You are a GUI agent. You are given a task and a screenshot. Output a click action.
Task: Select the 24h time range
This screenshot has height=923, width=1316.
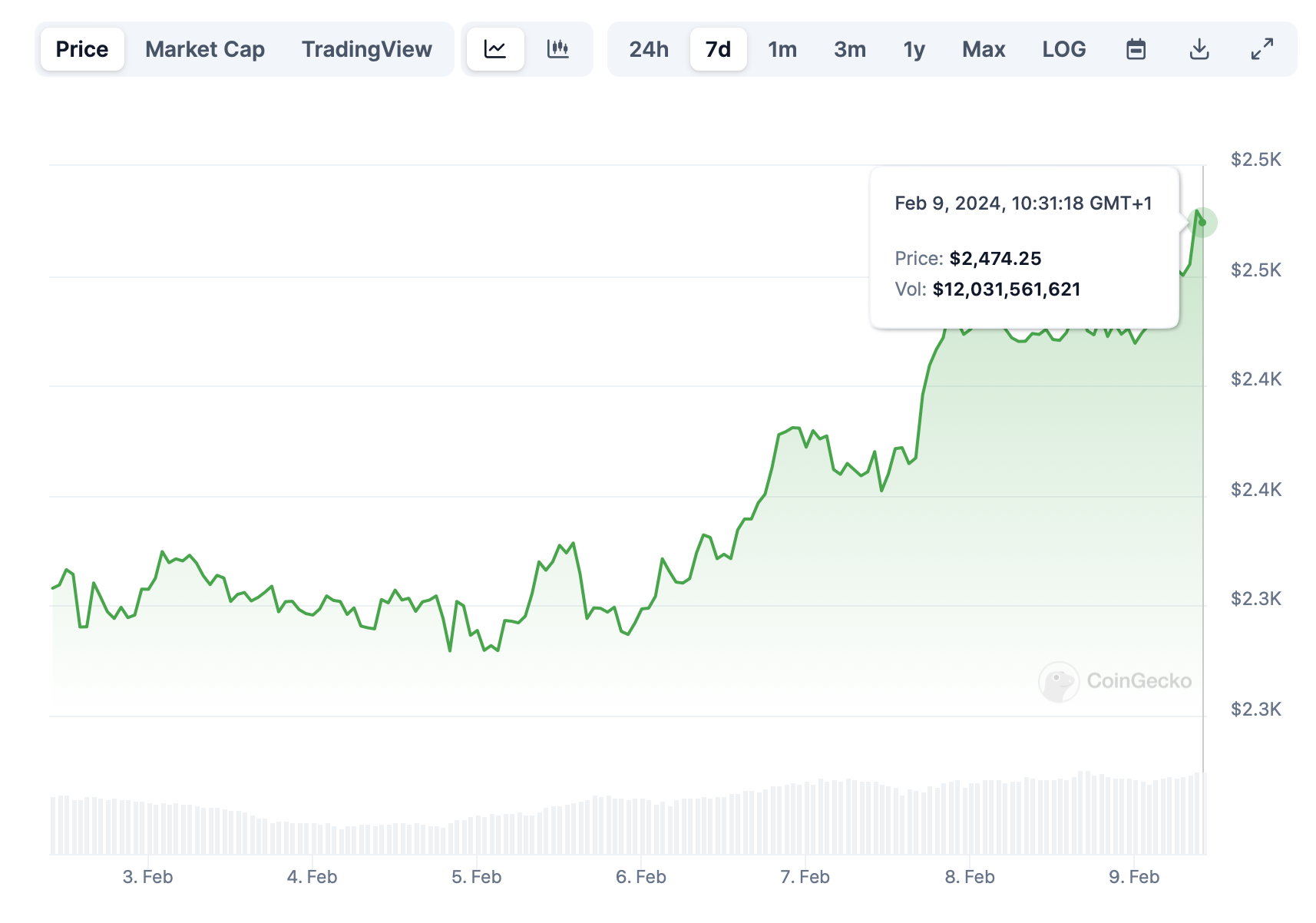click(649, 49)
